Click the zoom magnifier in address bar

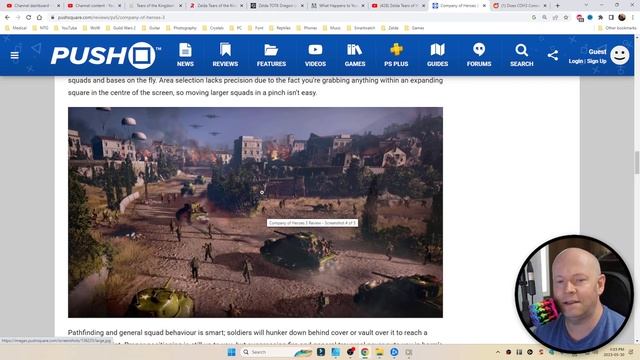[x=544, y=18]
